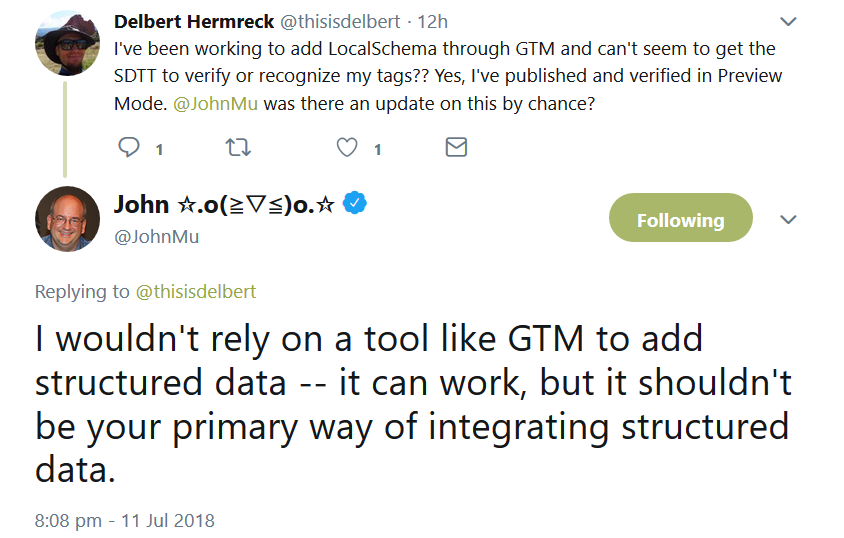Viewport: 844px width, 538px height.
Task: Open @thisisdelbert link in Replying to line
Action: (196, 291)
